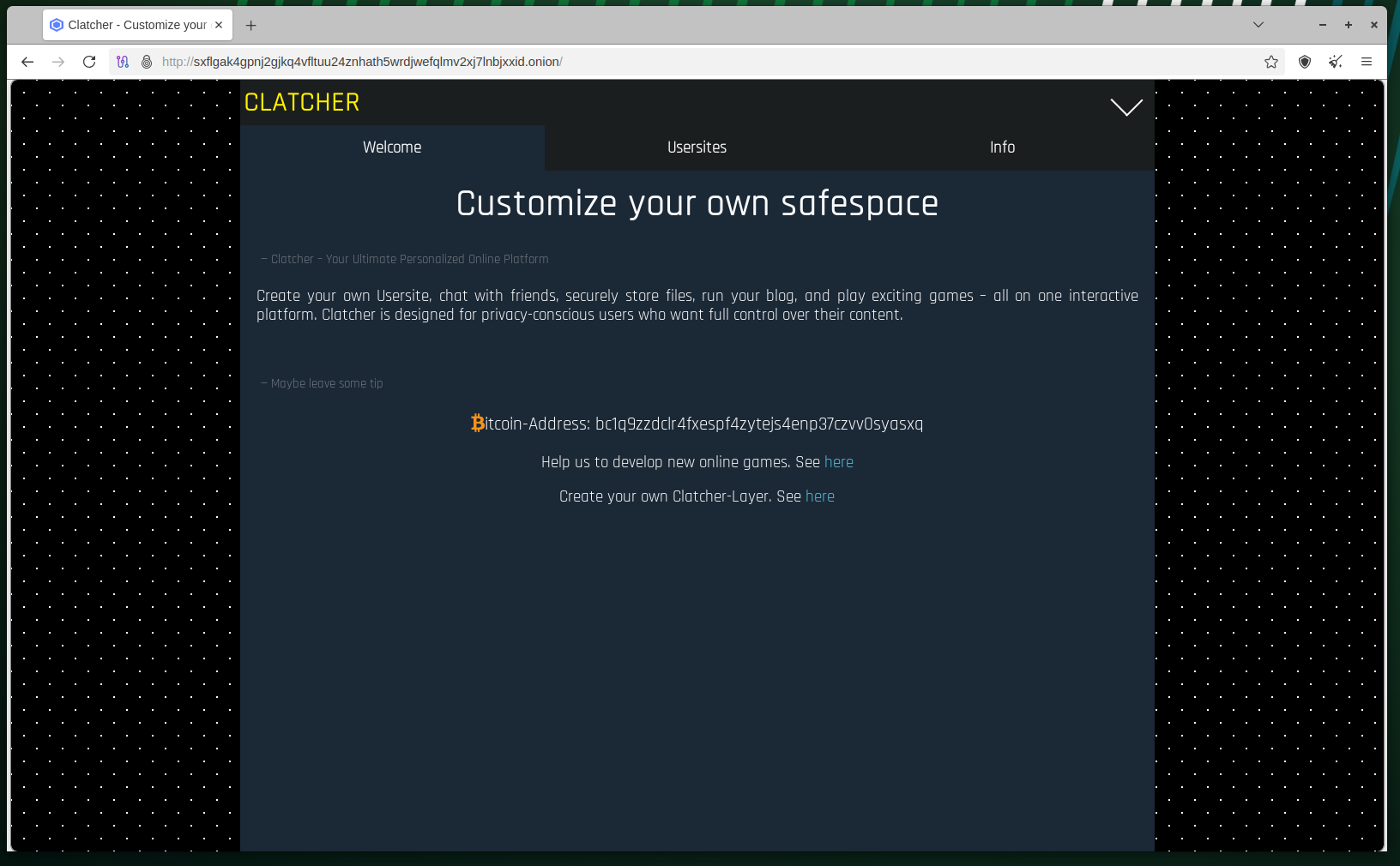Click the 'Create your own Usersite' paragraph
This screenshot has width=1400, height=866.
[x=697, y=305]
